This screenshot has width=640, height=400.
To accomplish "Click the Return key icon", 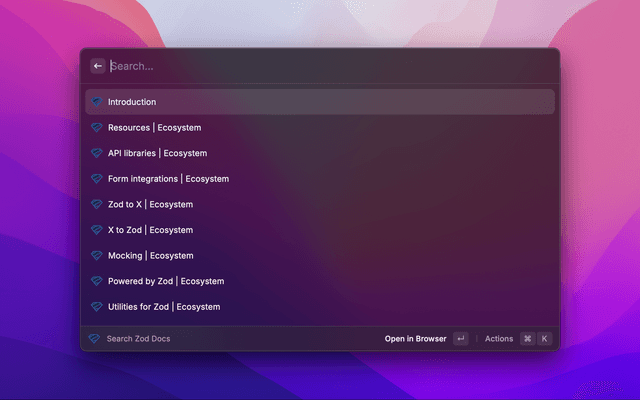I will point(460,339).
